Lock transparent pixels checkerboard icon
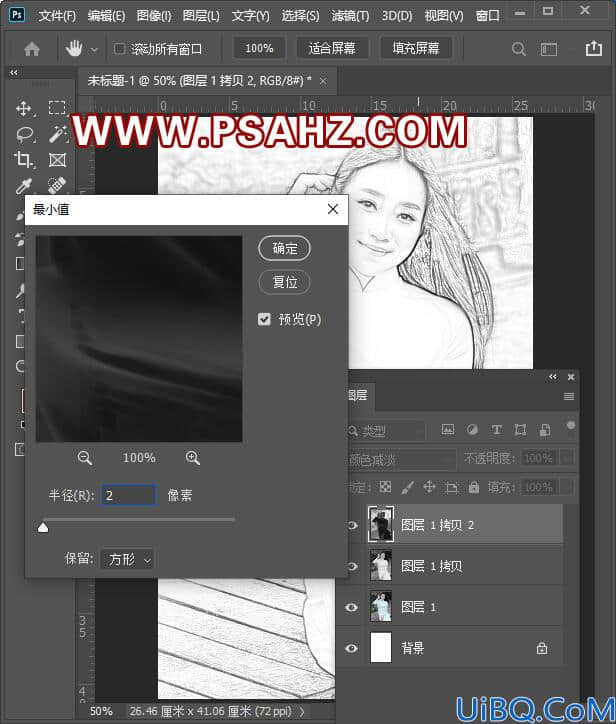 (x=385, y=487)
